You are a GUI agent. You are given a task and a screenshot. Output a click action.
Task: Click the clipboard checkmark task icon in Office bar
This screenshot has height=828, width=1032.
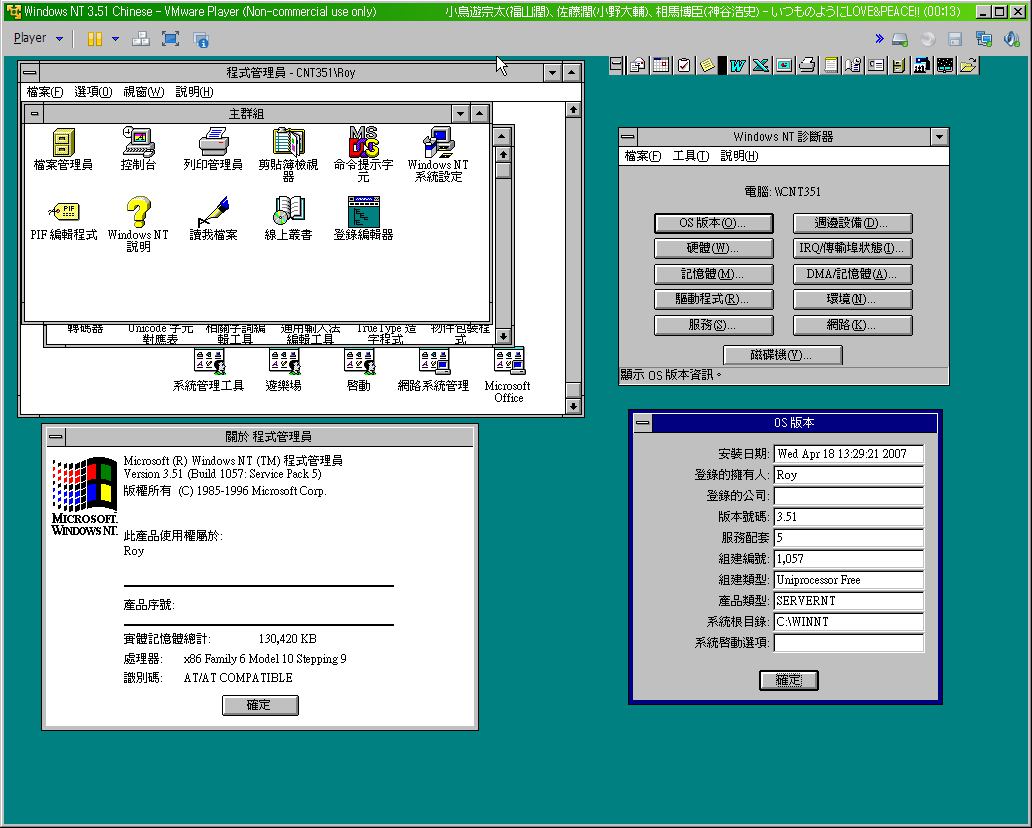[684, 65]
